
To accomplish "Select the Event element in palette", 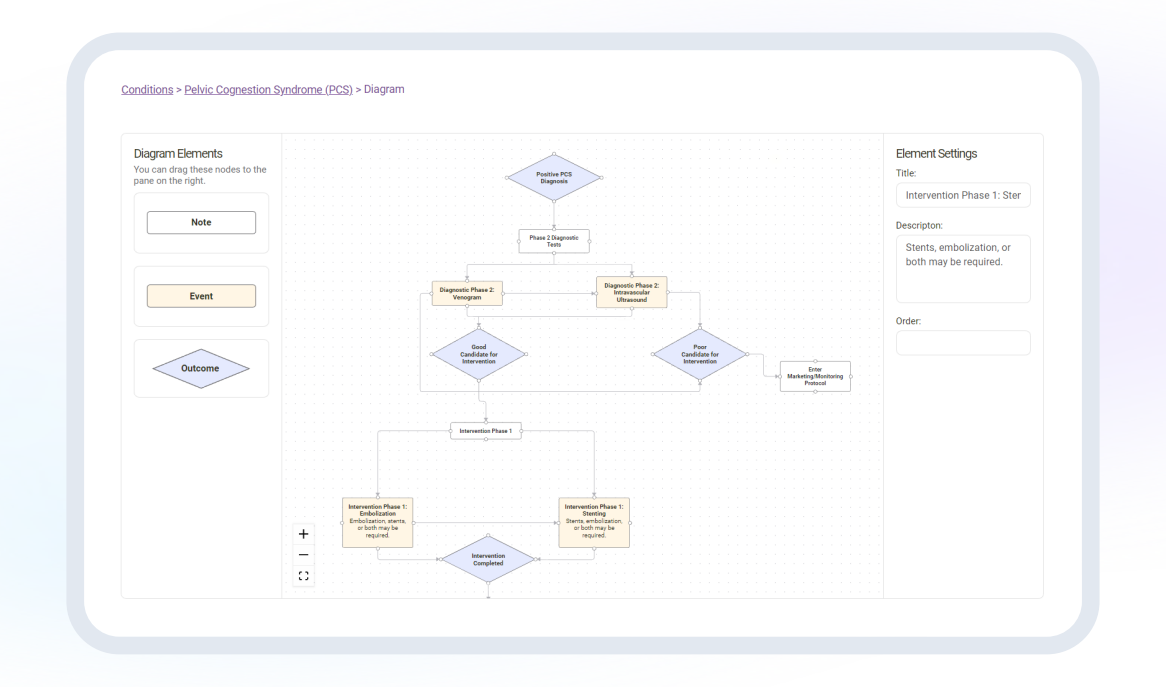I will 201,296.
